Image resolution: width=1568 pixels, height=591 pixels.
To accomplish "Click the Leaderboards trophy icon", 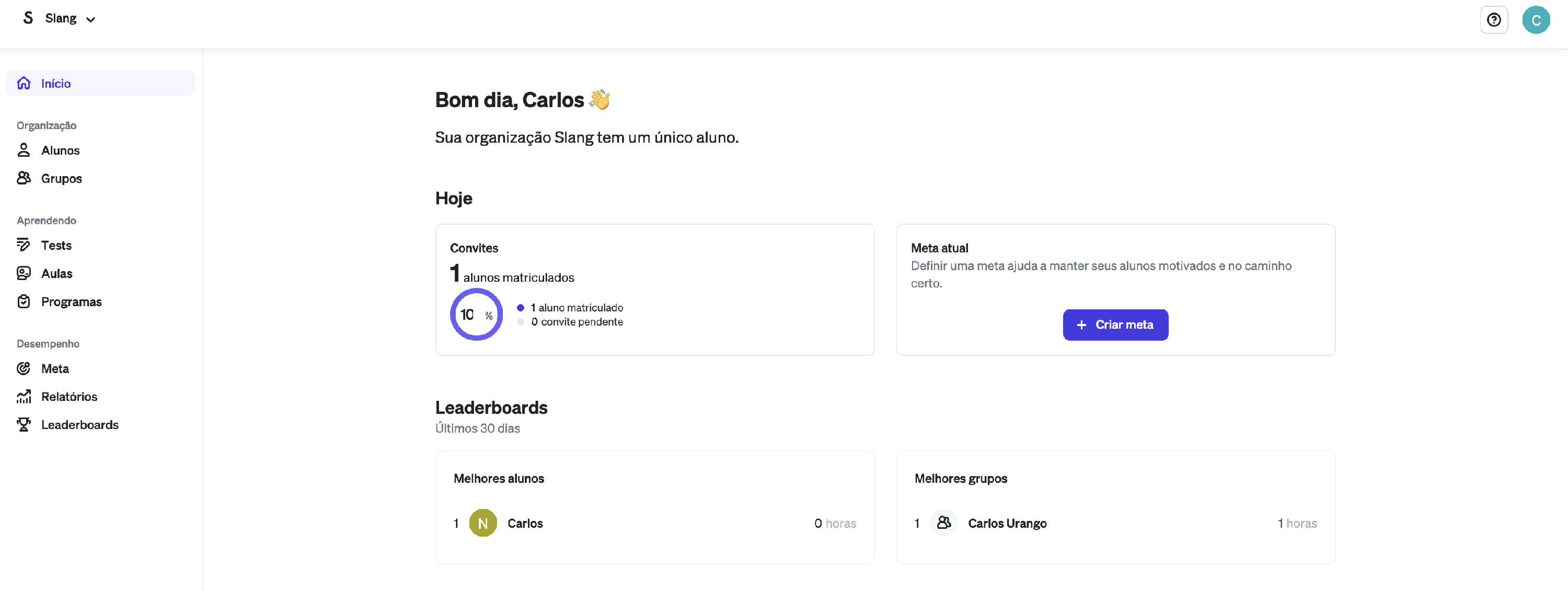I will point(24,425).
